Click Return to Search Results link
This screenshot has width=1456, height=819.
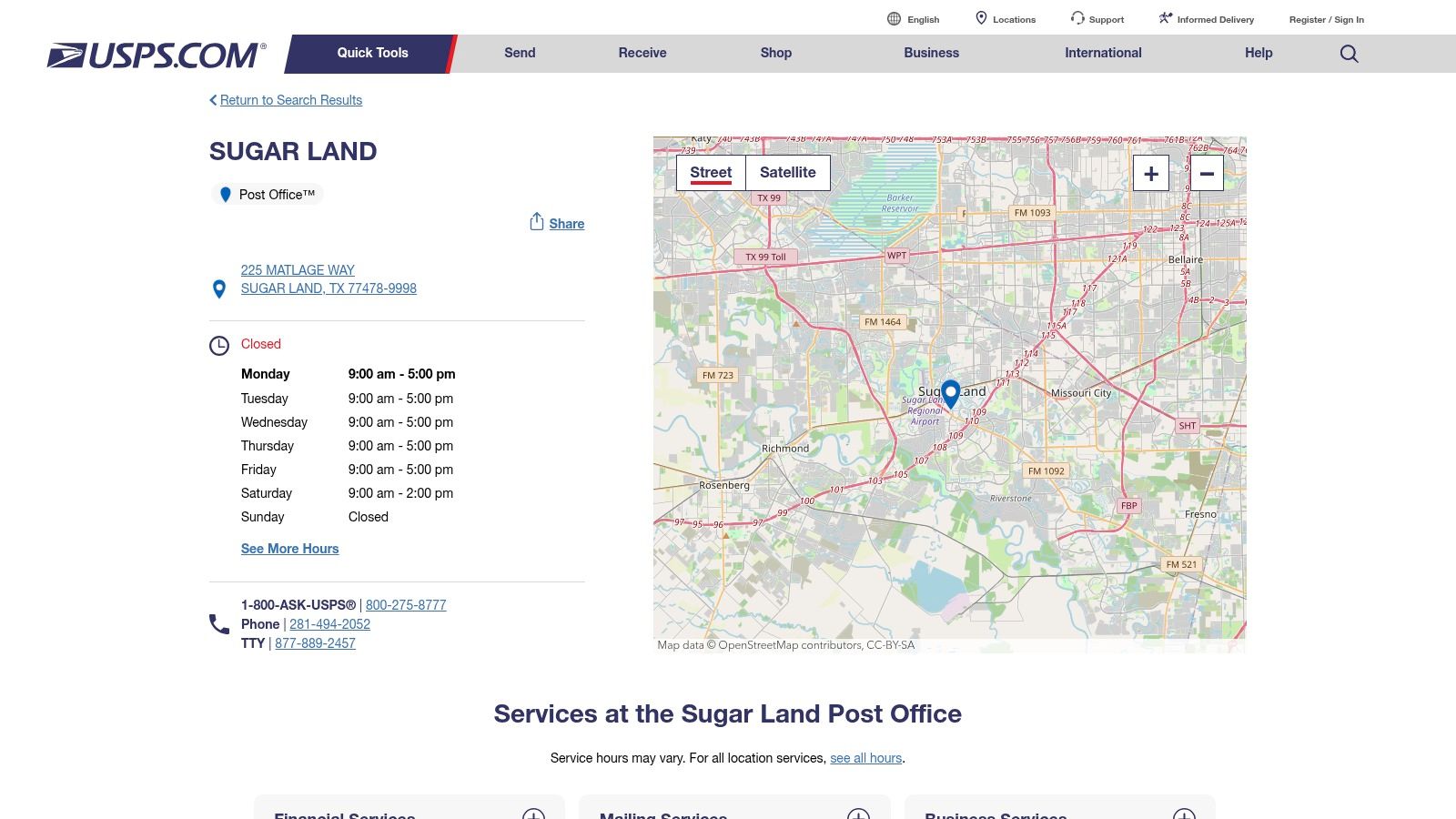(291, 100)
